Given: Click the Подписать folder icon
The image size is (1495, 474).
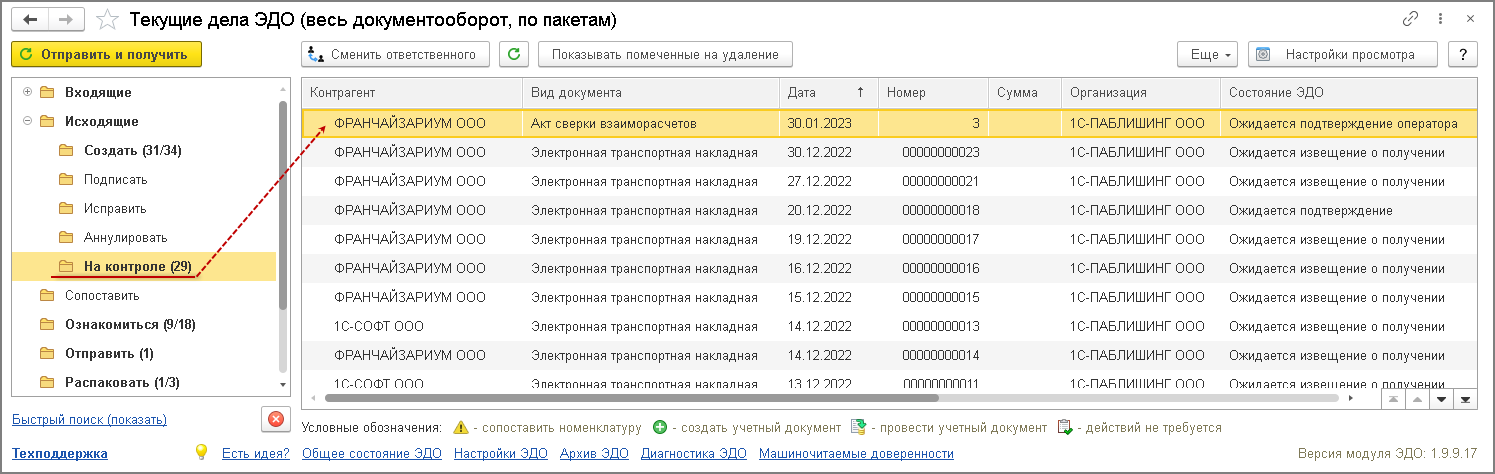Looking at the screenshot, I should point(66,179).
